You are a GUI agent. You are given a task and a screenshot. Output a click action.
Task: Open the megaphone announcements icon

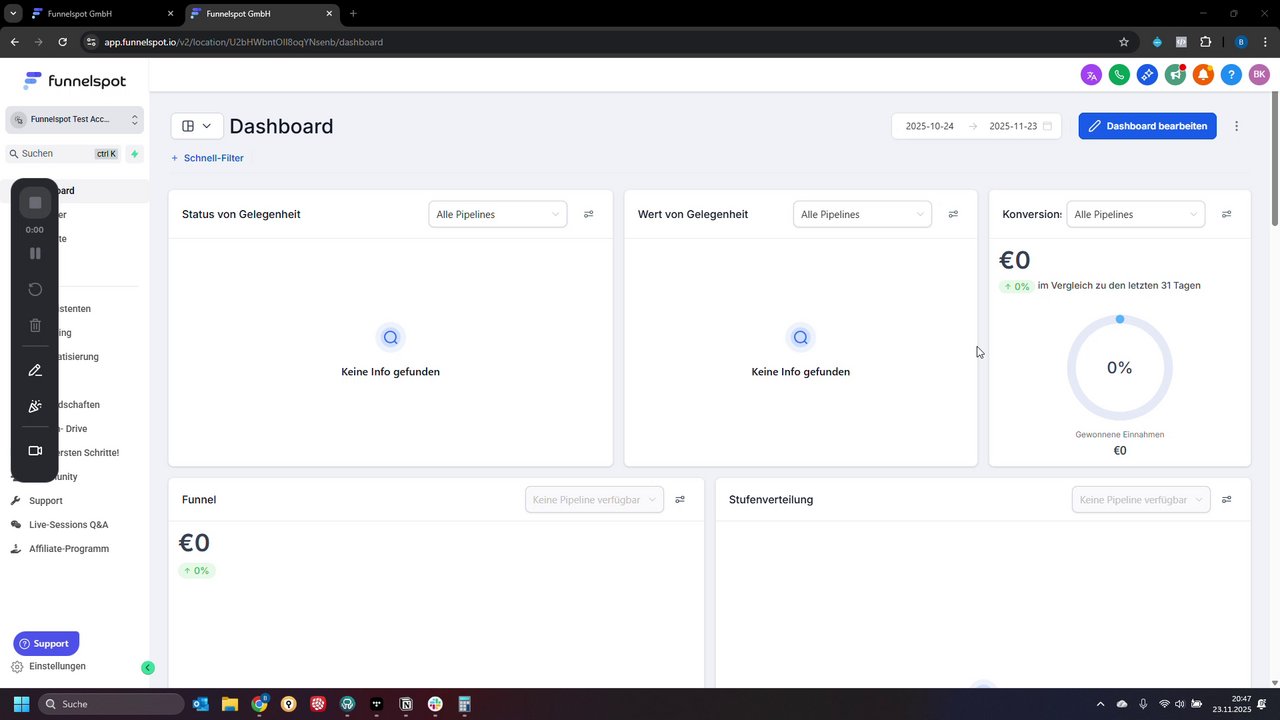[1175, 75]
